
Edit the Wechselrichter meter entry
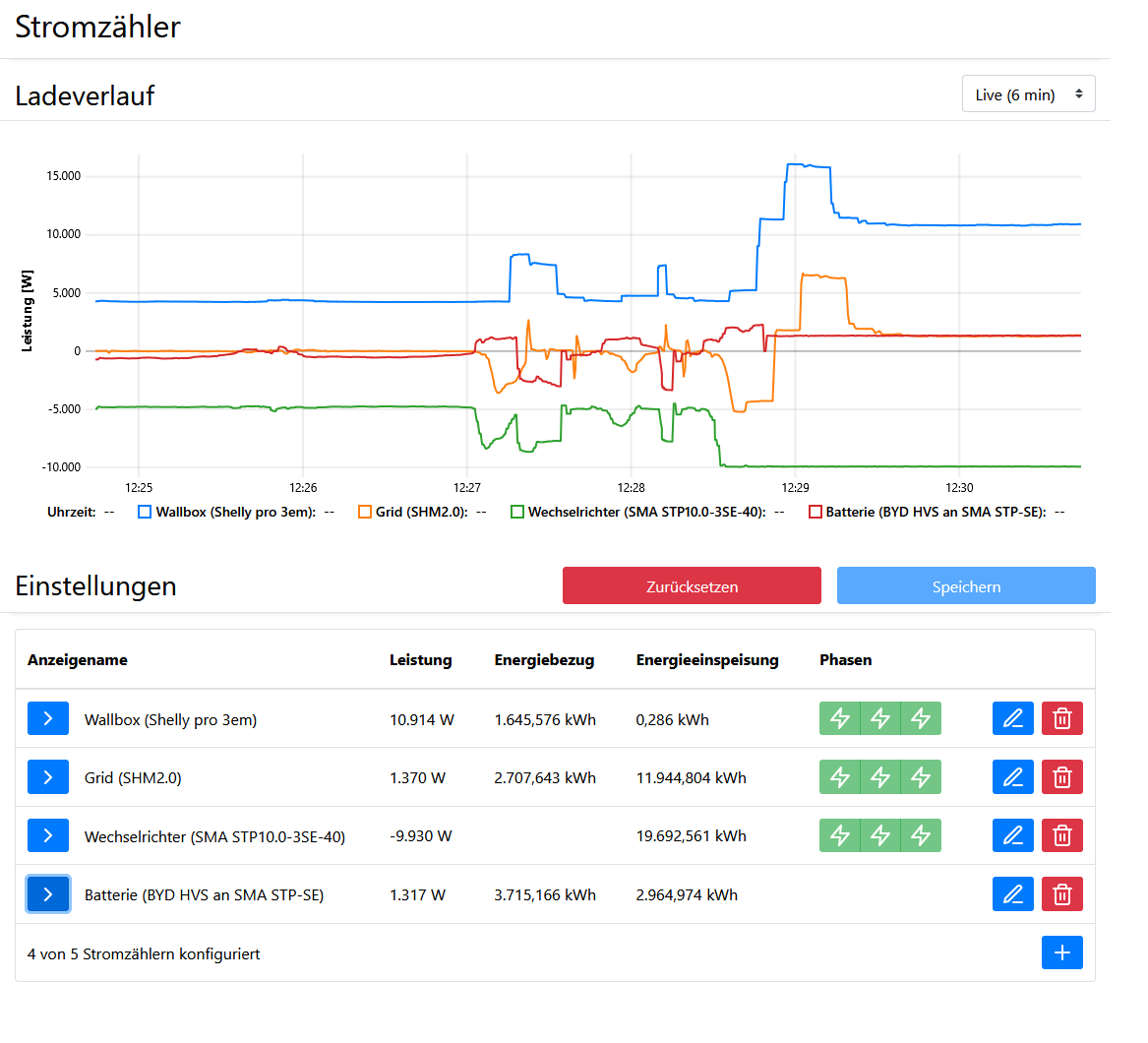[x=1012, y=835]
